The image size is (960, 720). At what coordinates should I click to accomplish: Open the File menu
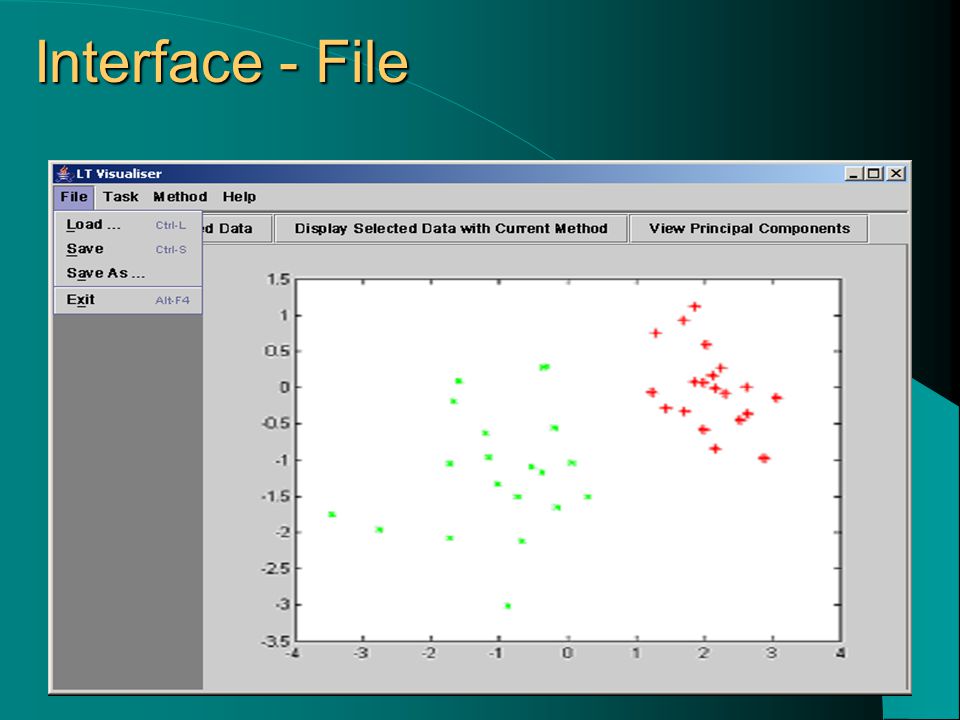[73, 197]
